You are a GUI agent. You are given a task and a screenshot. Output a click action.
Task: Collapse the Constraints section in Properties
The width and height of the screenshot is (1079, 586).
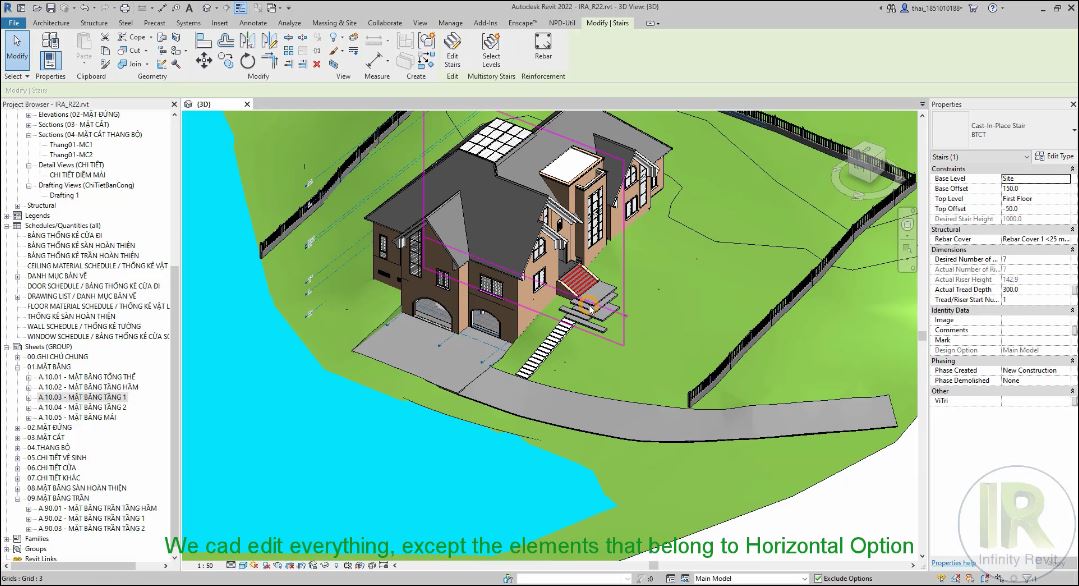pyautogui.click(x=1072, y=169)
